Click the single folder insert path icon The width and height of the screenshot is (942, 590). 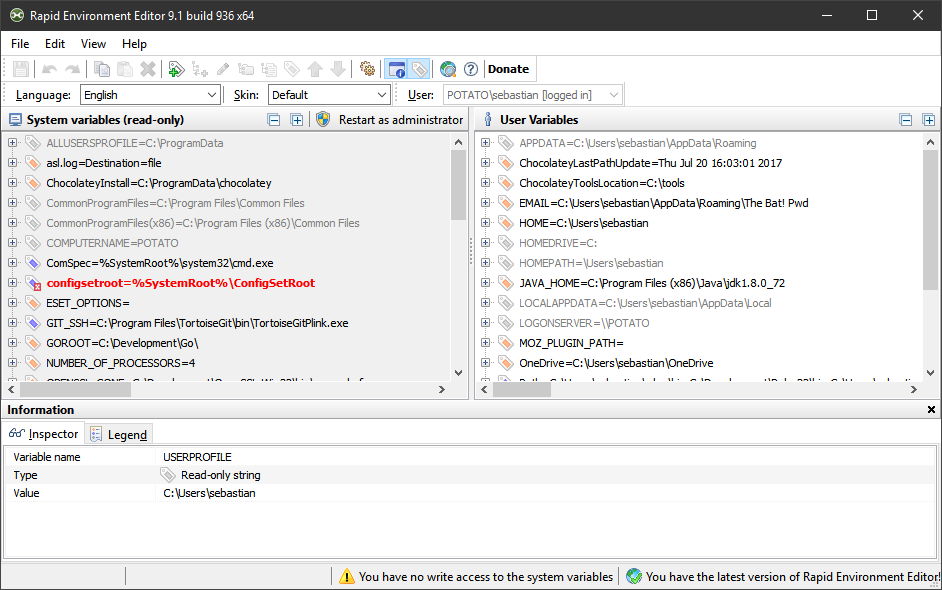246,69
